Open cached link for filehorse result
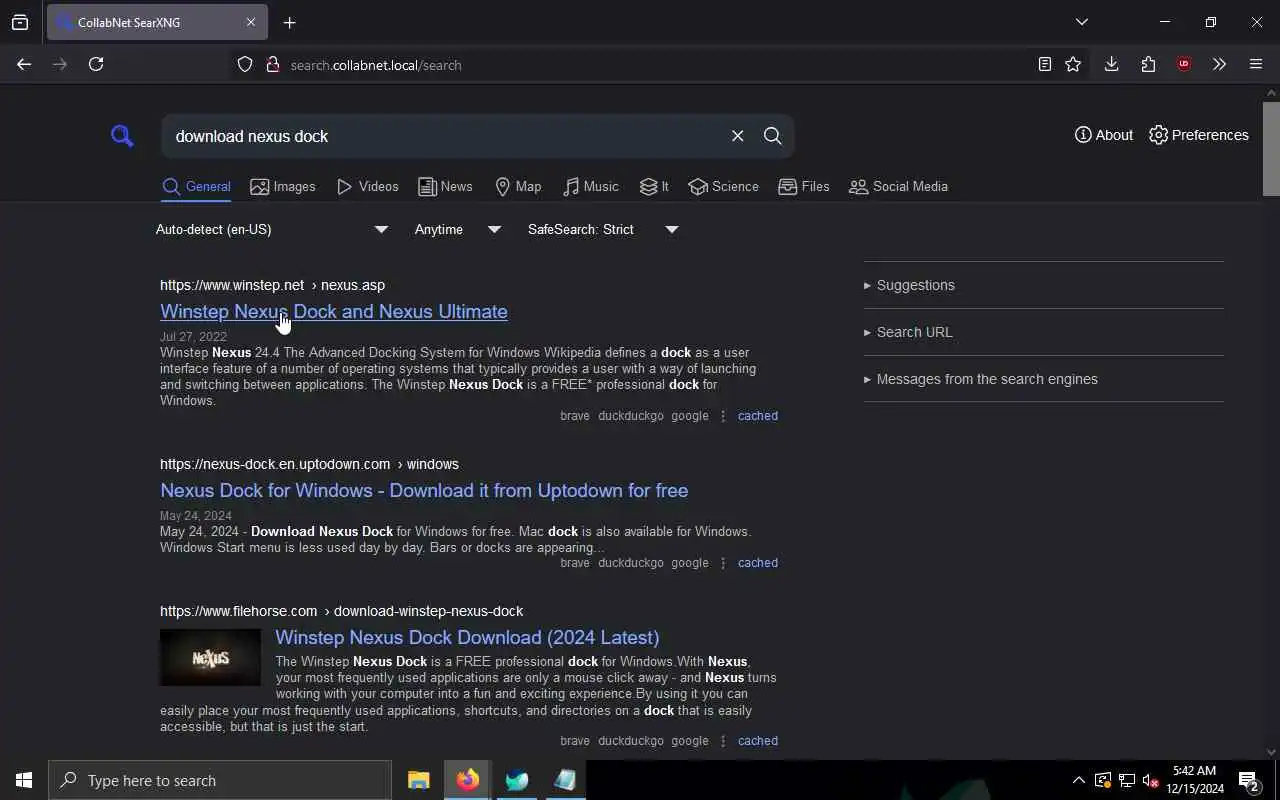The image size is (1280, 800). point(757,741)
